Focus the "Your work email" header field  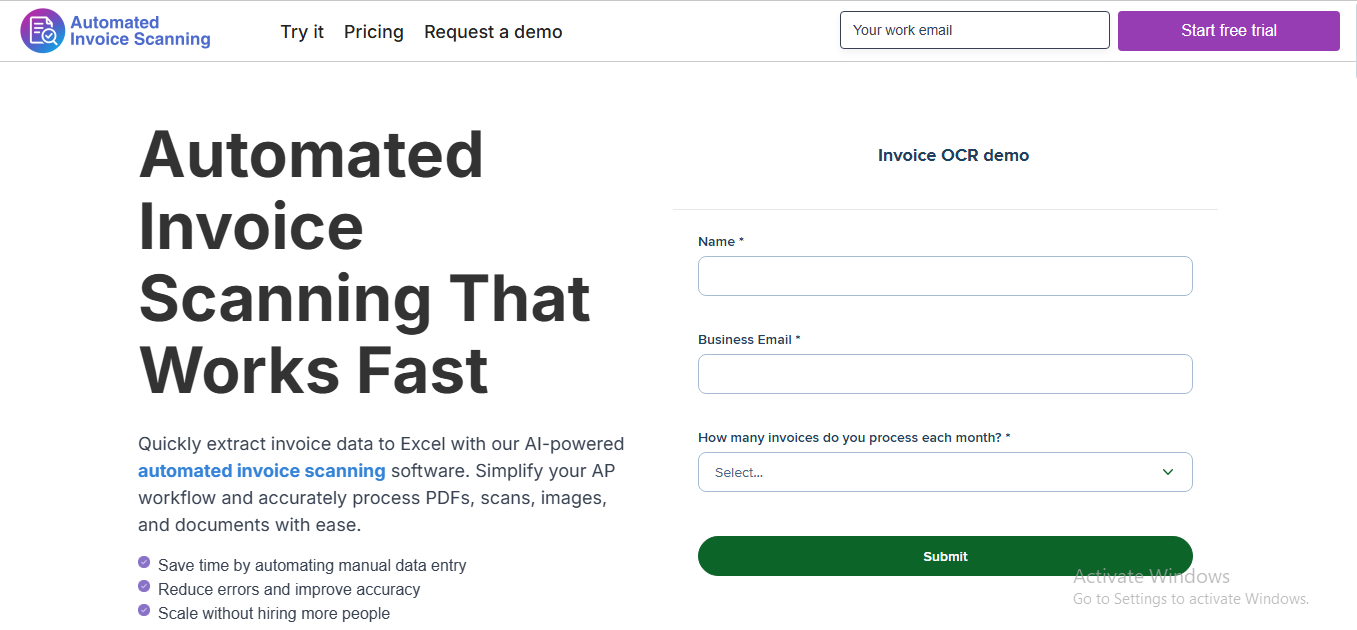click(x=974, y=30)
